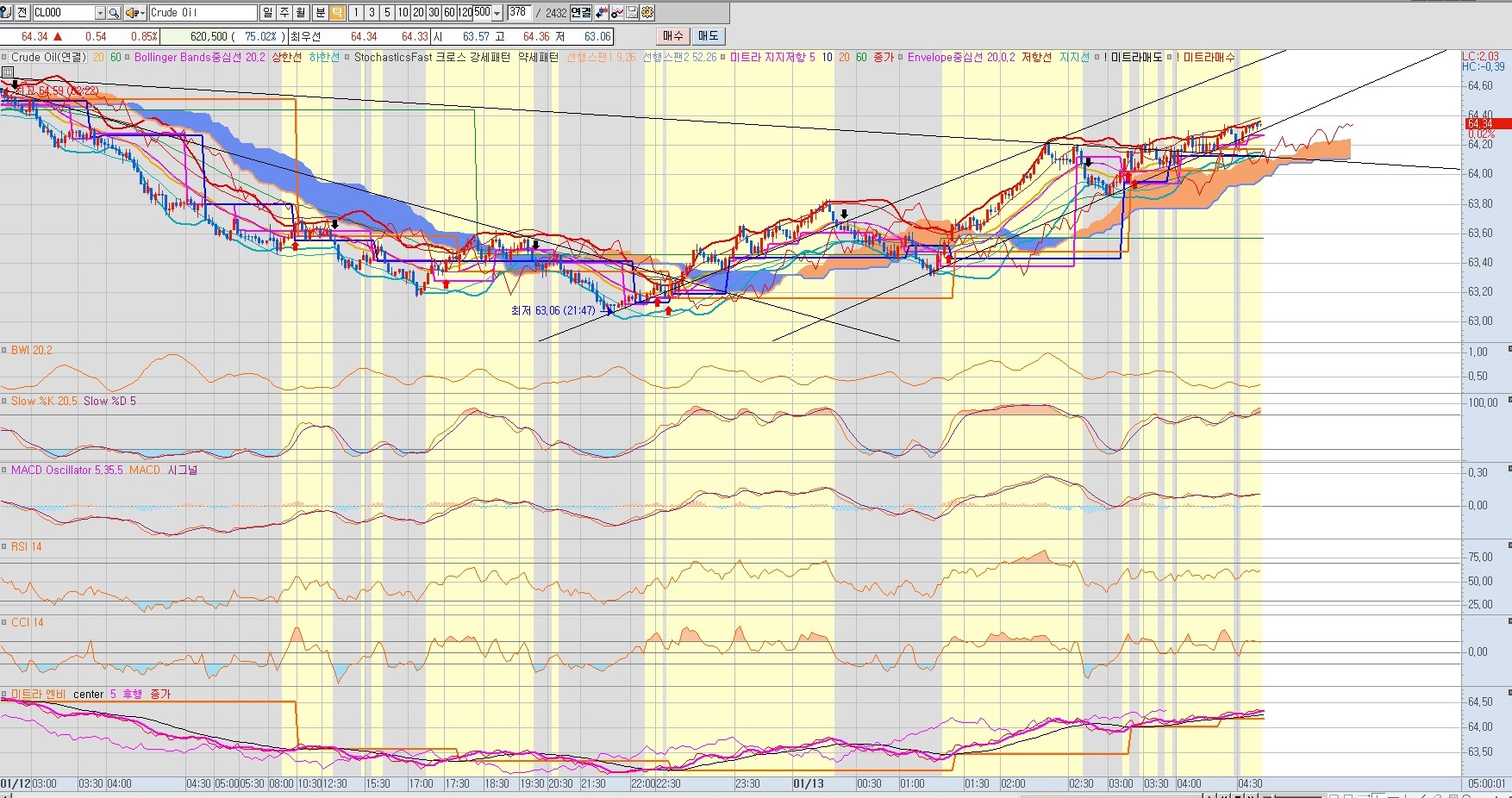Click the line chart indicator icon

pyautogui.click(x=617, y=12)
